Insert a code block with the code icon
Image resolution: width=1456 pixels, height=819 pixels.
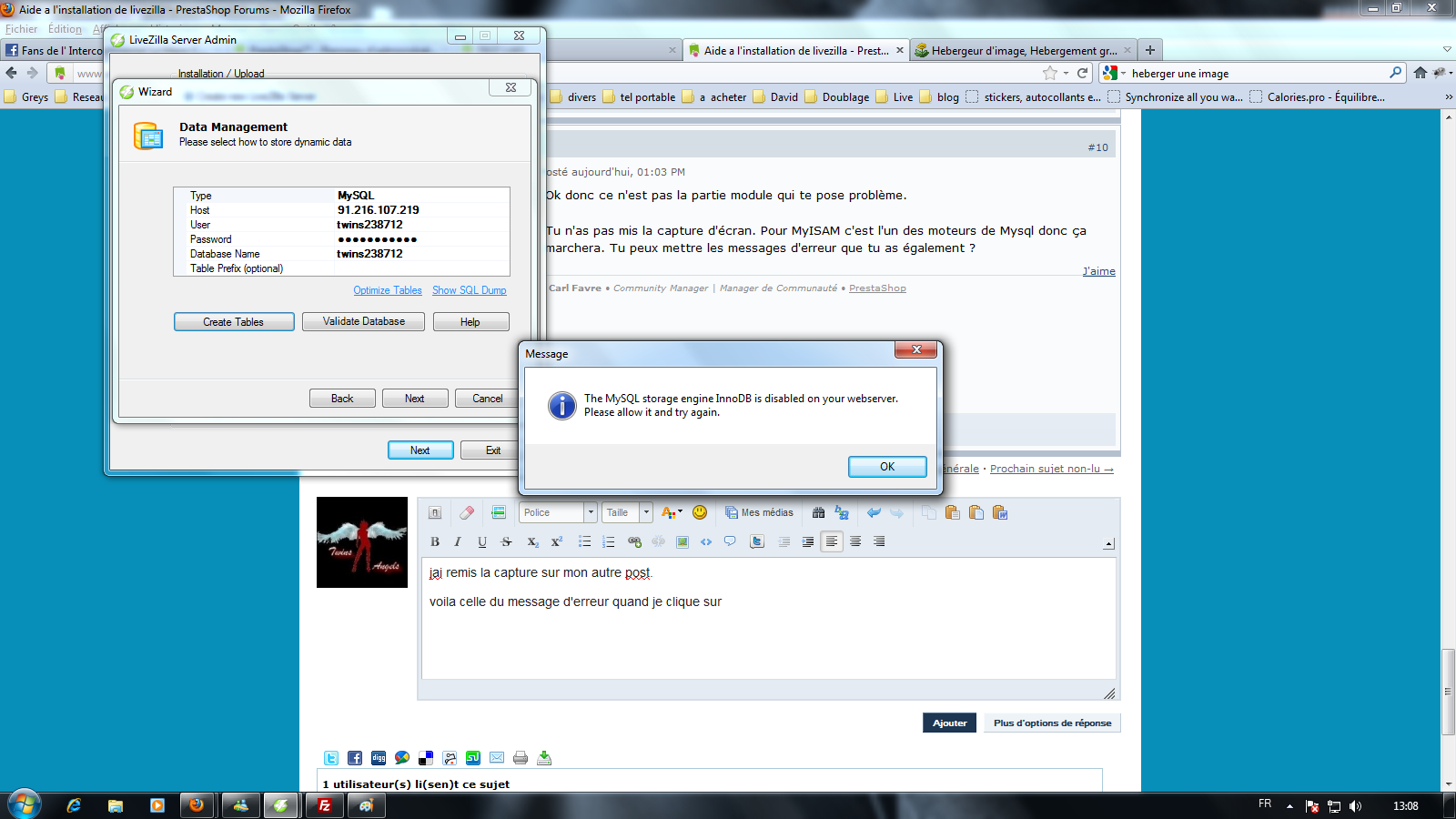(706, 541)
